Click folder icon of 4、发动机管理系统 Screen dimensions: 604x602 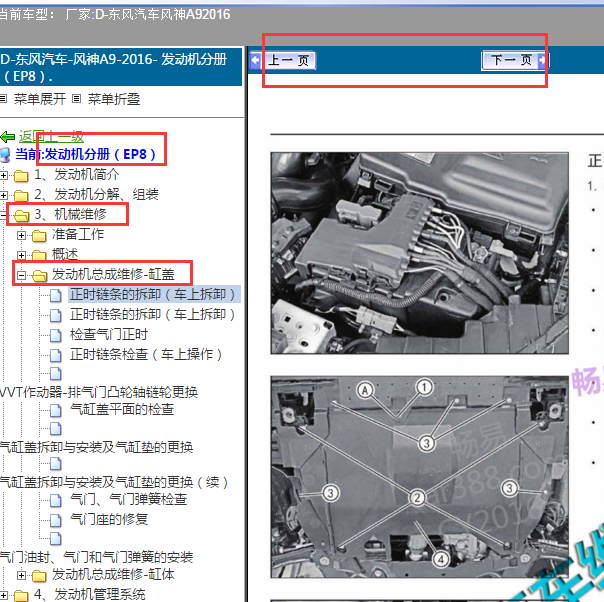21,595
